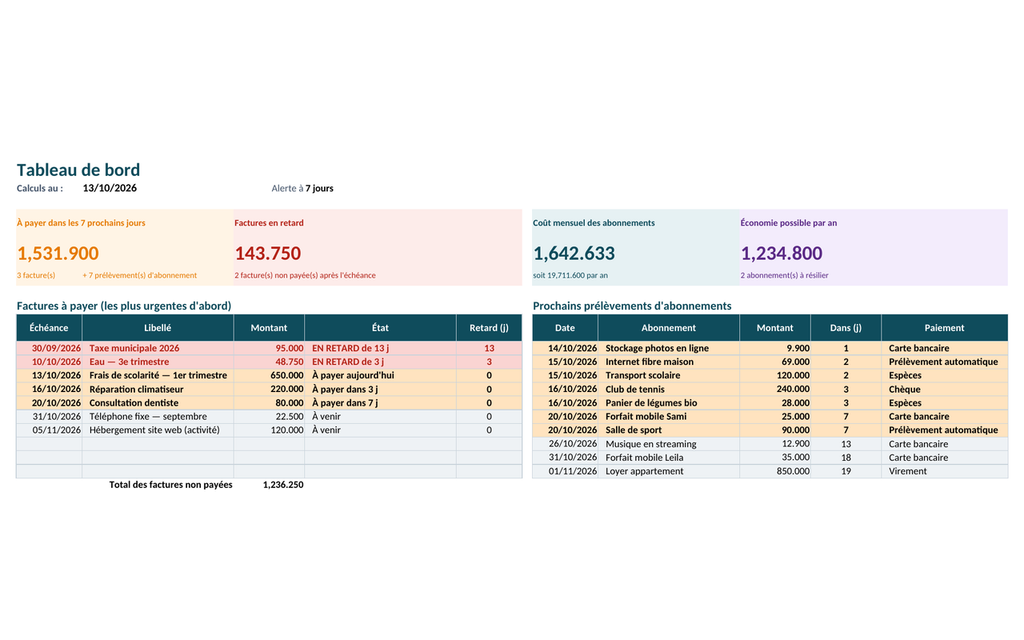Image resolution: width=1024 pixels, height=640 pixels.
Task: Select the "Taxe municipale 2026" cell
Action: tap(157, 348)
